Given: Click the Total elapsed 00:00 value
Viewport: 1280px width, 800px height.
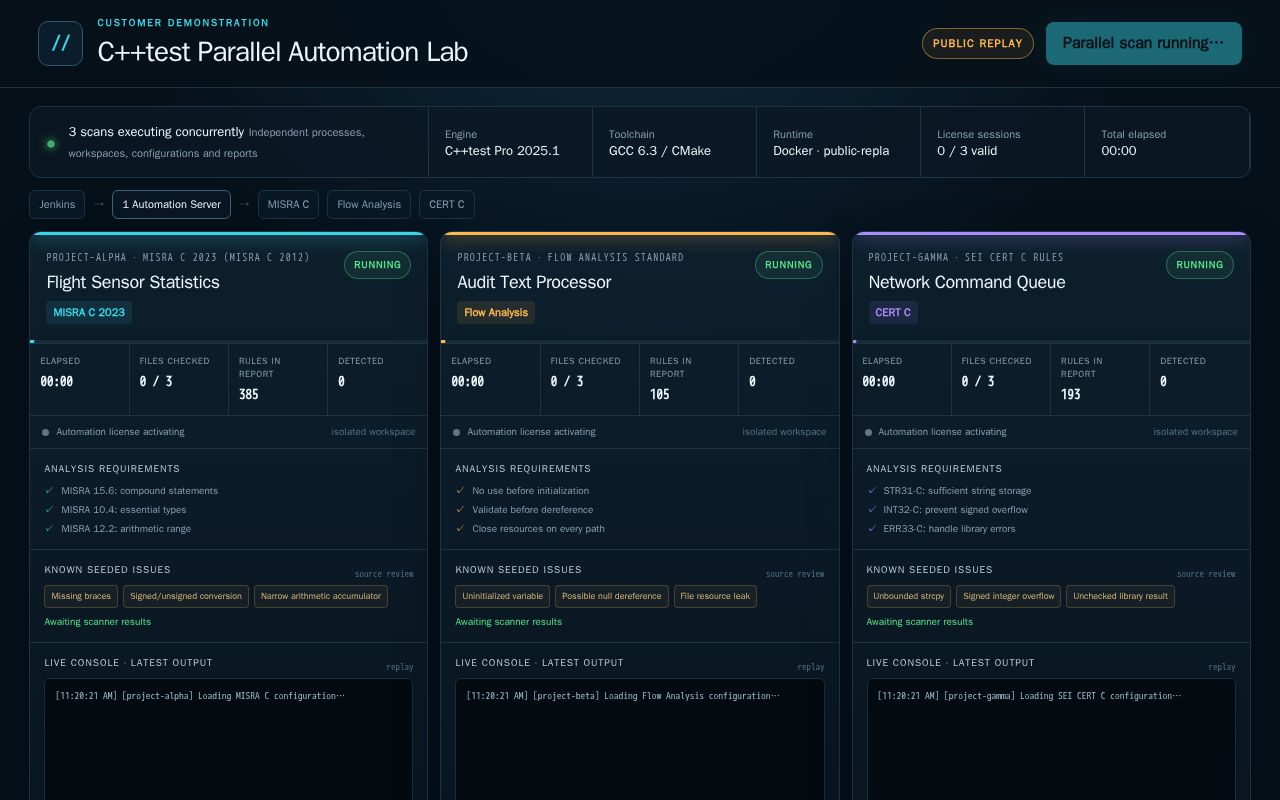Looking at the screenshot, I should [x=1119, y=151].
